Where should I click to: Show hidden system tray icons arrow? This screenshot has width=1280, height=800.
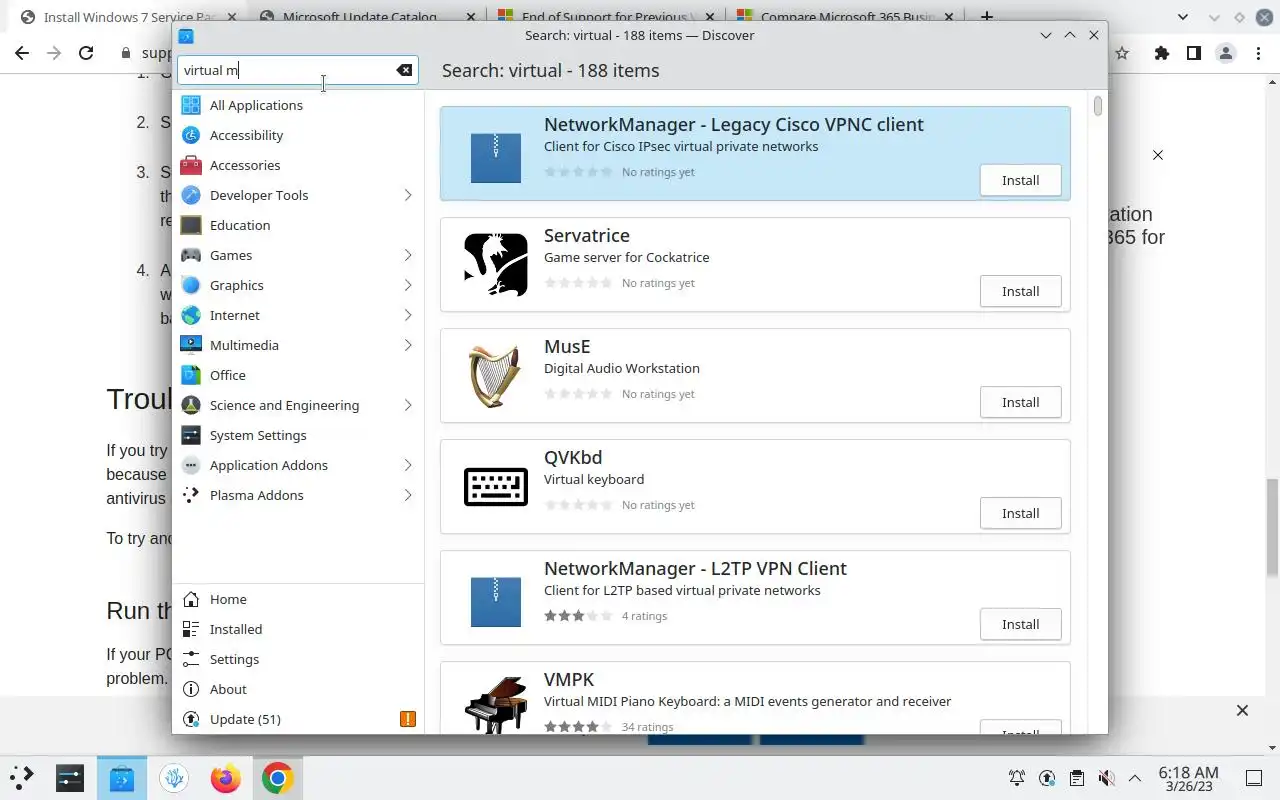[1135, 778]
